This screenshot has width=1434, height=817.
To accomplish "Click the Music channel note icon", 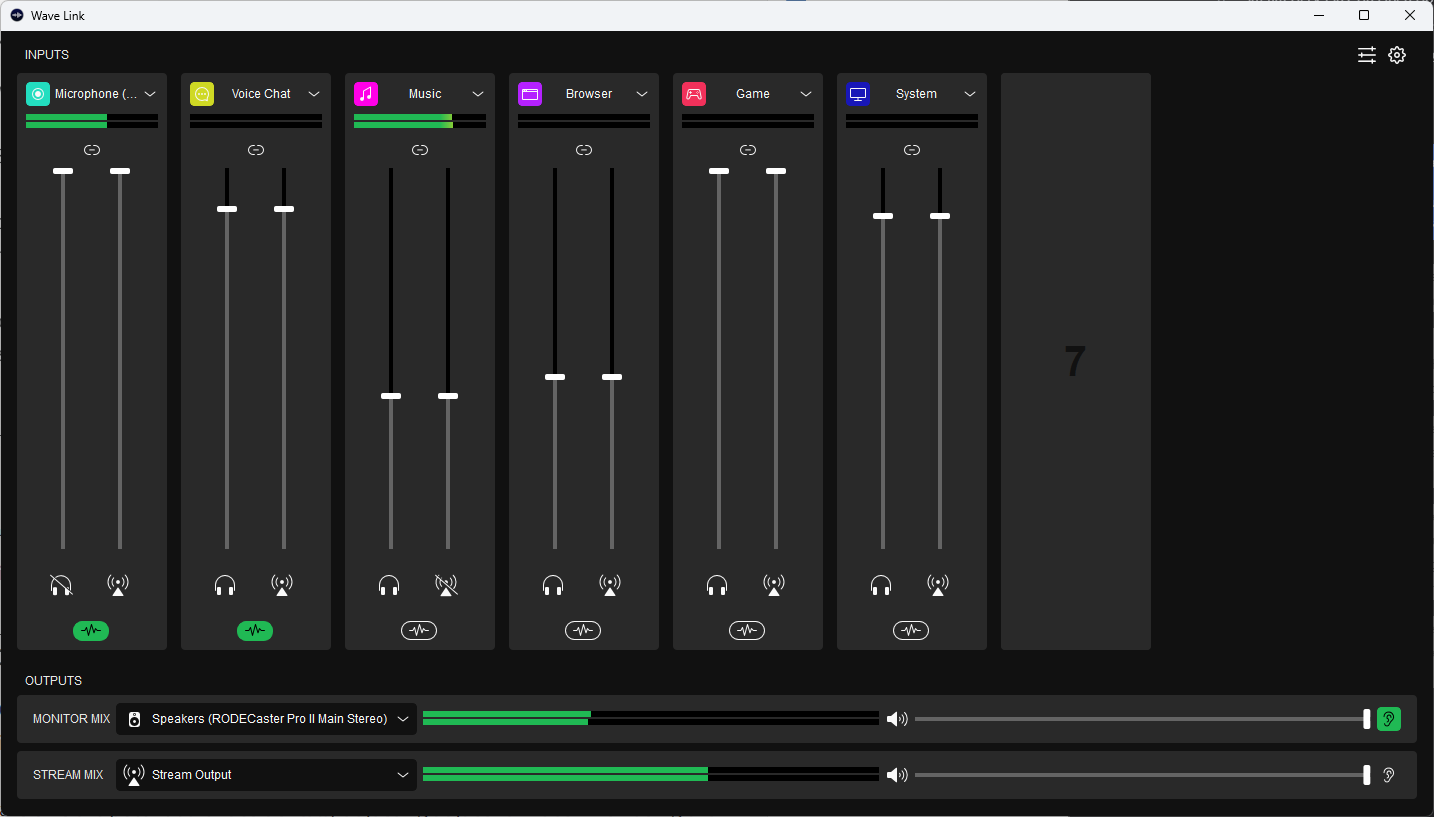I will click(x=366, y=94).
